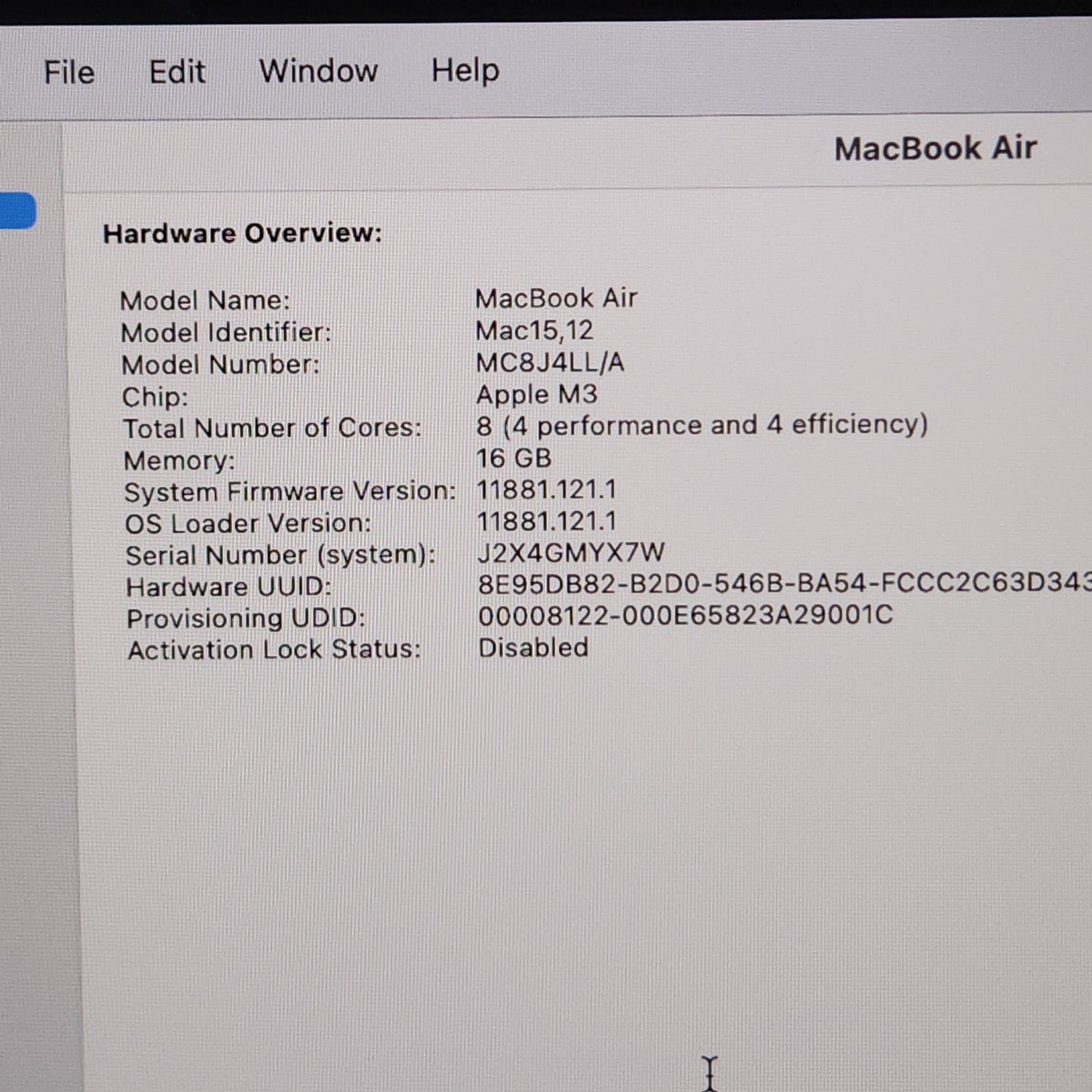Select the blue highlighted sidebar item
The height and width of the screenshot is (1092, 1092).
click(x=17, y=211)
